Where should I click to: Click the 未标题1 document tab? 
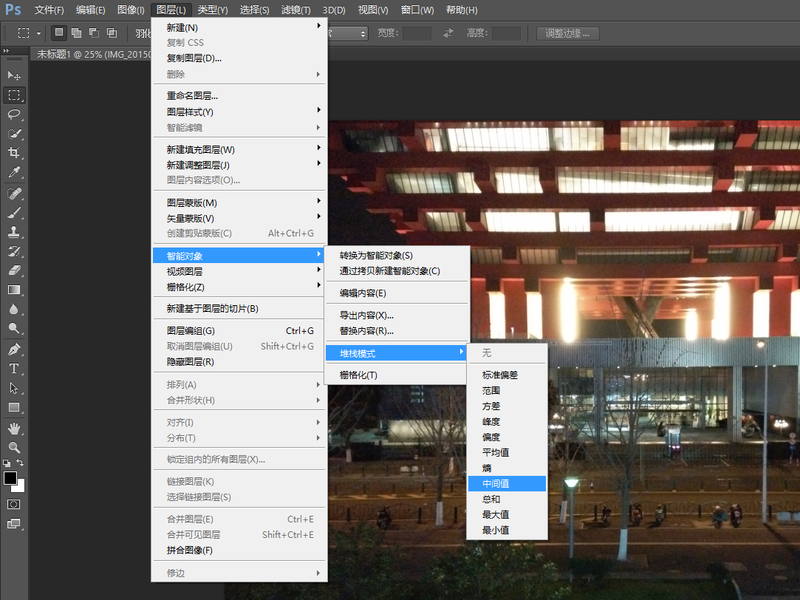pyautogui.click(x=90, y=55)
